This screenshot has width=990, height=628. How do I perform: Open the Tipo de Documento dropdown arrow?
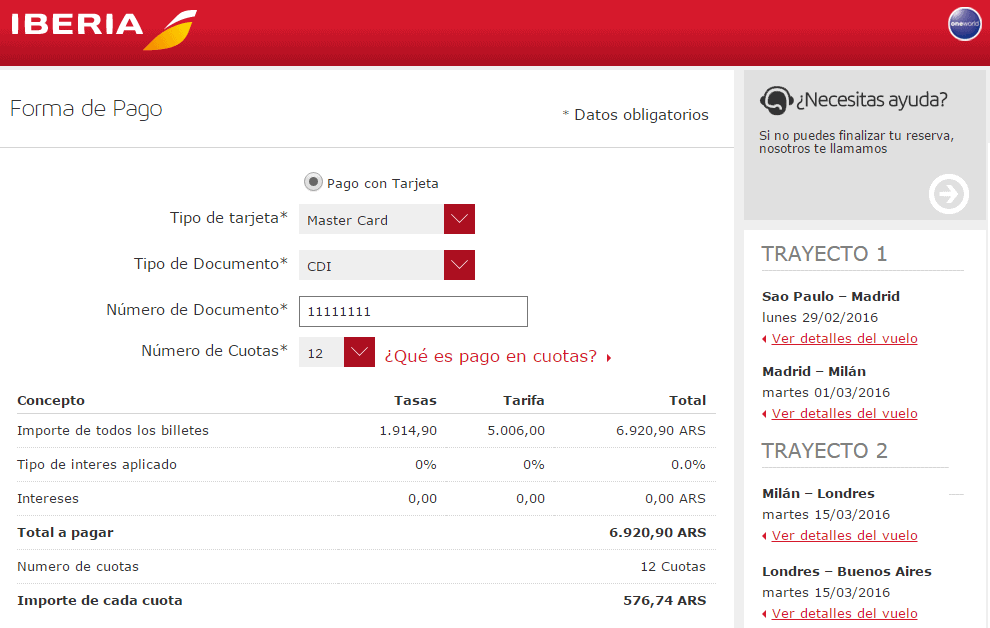459,265
